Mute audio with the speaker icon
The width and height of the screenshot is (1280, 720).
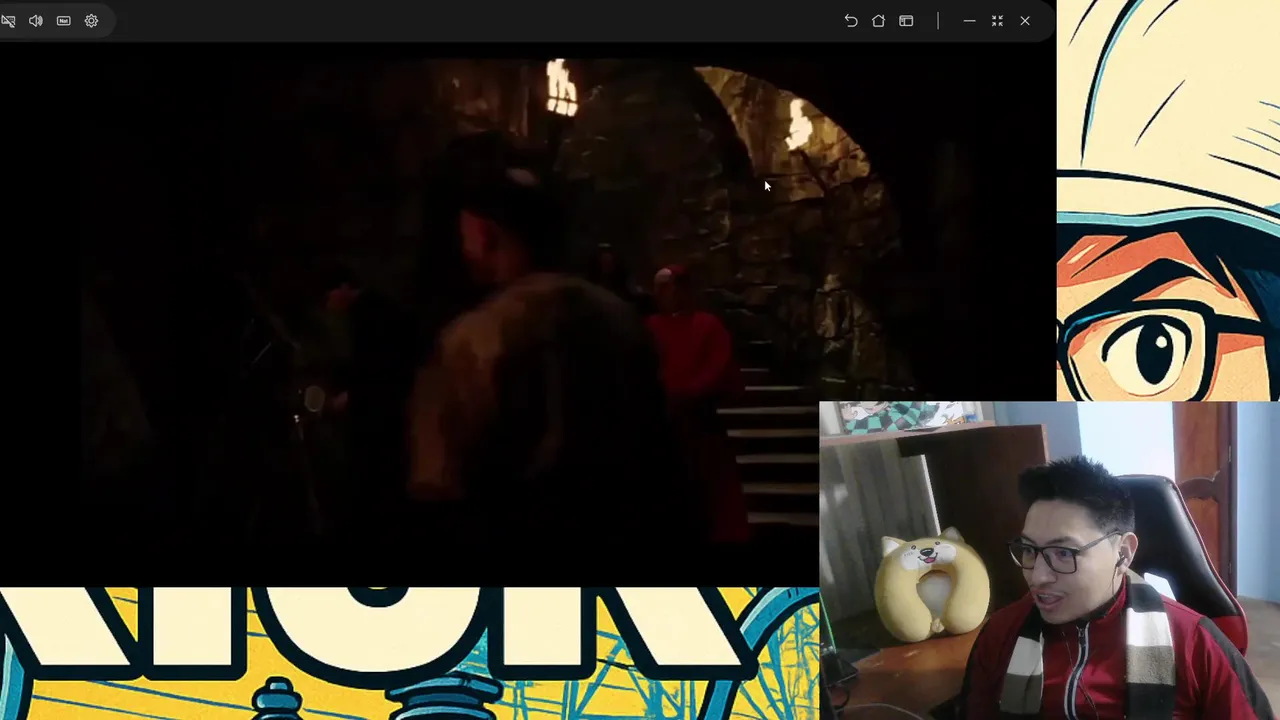tap(36, 21)
